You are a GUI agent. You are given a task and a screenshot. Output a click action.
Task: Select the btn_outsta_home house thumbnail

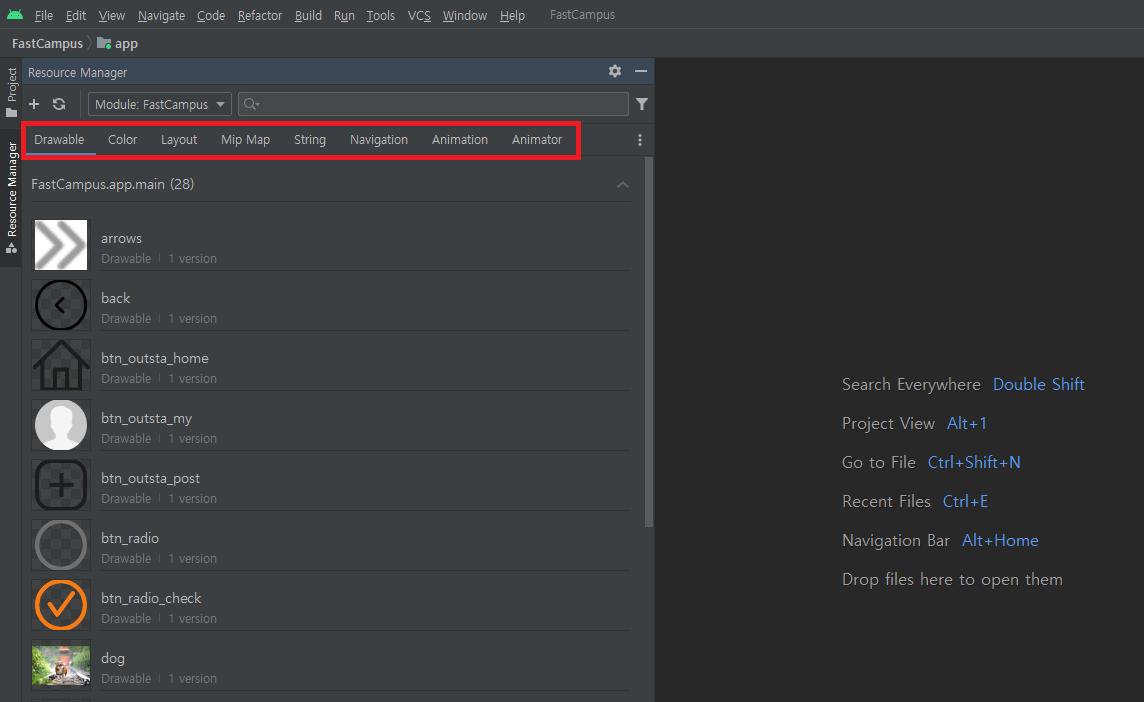pos(61,365)
